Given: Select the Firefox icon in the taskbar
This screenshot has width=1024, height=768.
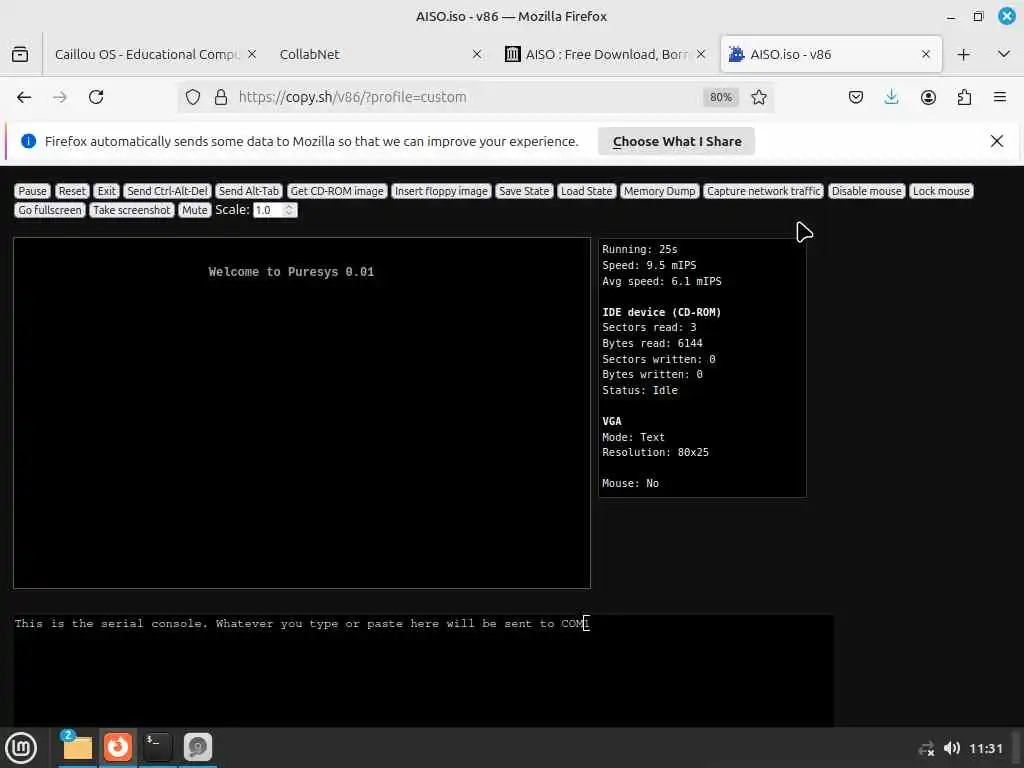Looking at the screenshot, I should (118, 748).
